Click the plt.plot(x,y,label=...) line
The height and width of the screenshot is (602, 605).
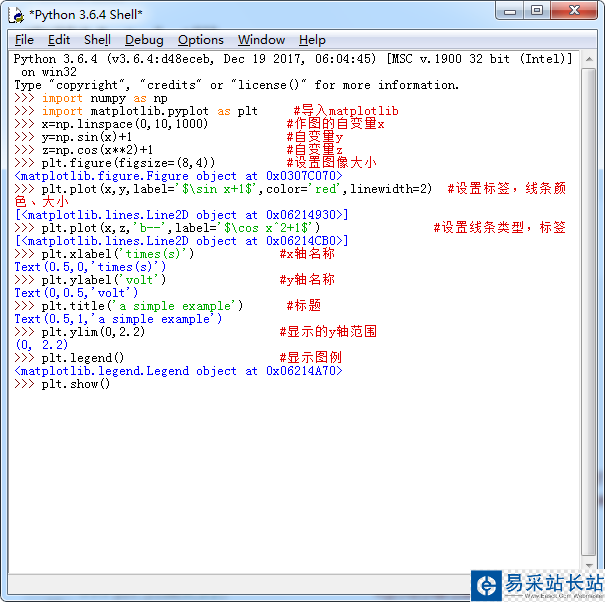click(237, 189)
